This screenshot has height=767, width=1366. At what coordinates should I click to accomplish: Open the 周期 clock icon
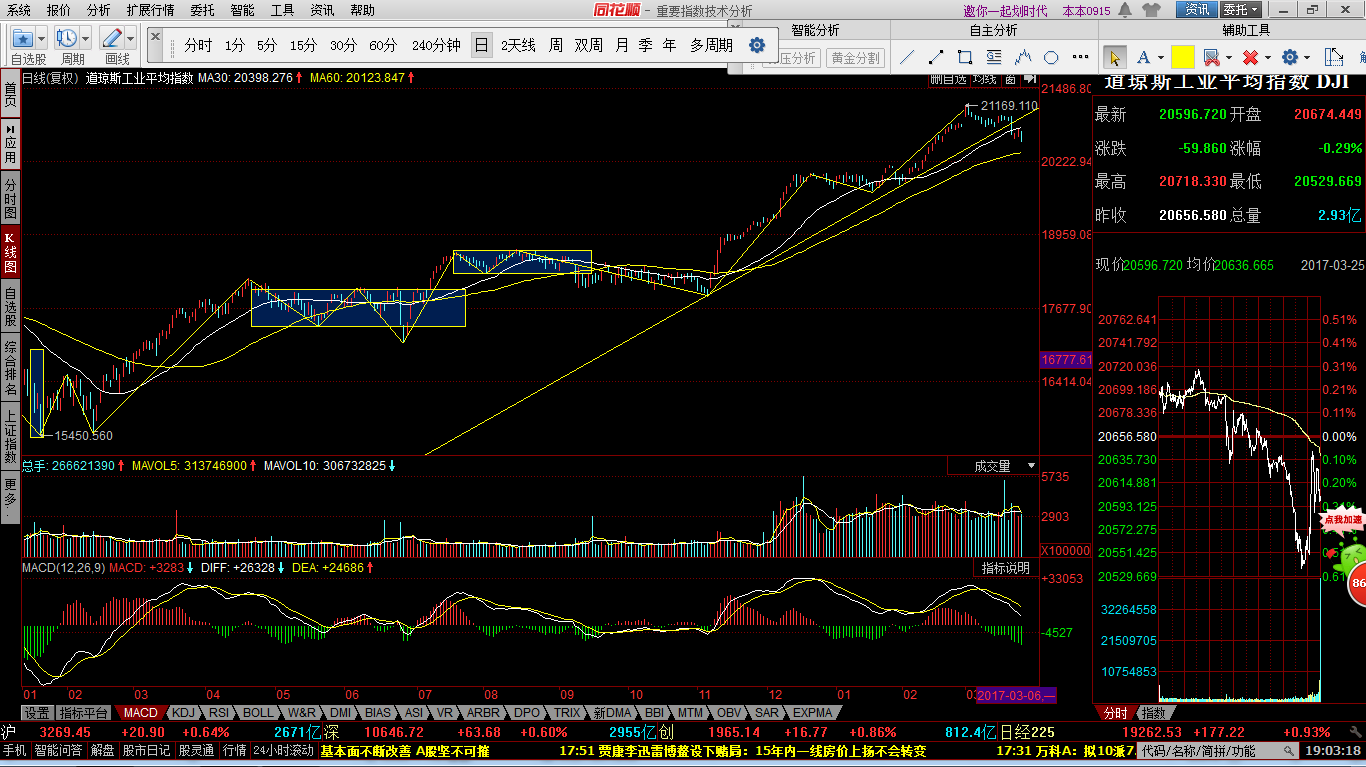(x=66, y=38)
